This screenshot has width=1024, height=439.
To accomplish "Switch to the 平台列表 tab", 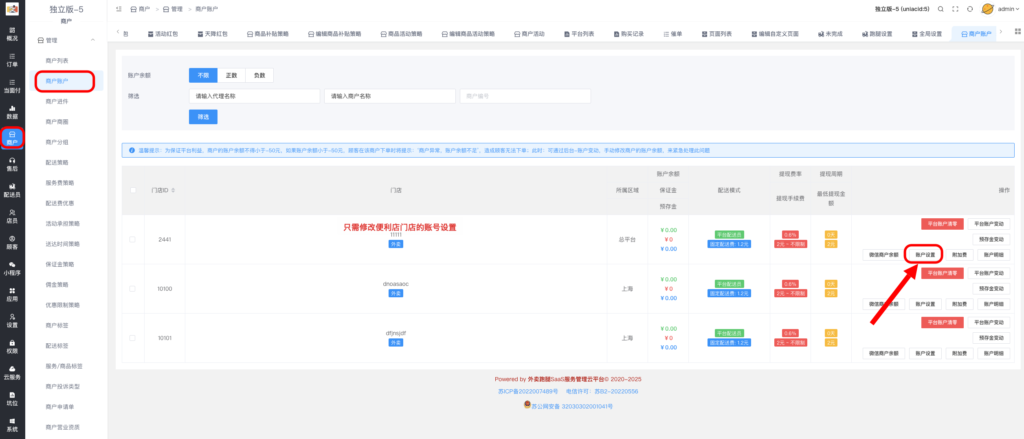I will (579, 33).
